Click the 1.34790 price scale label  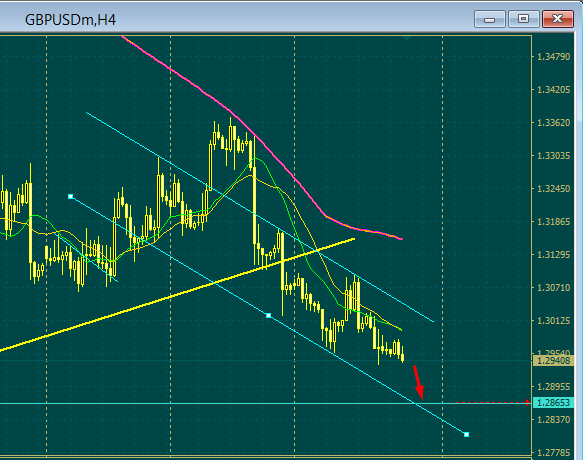coord(554,57)
